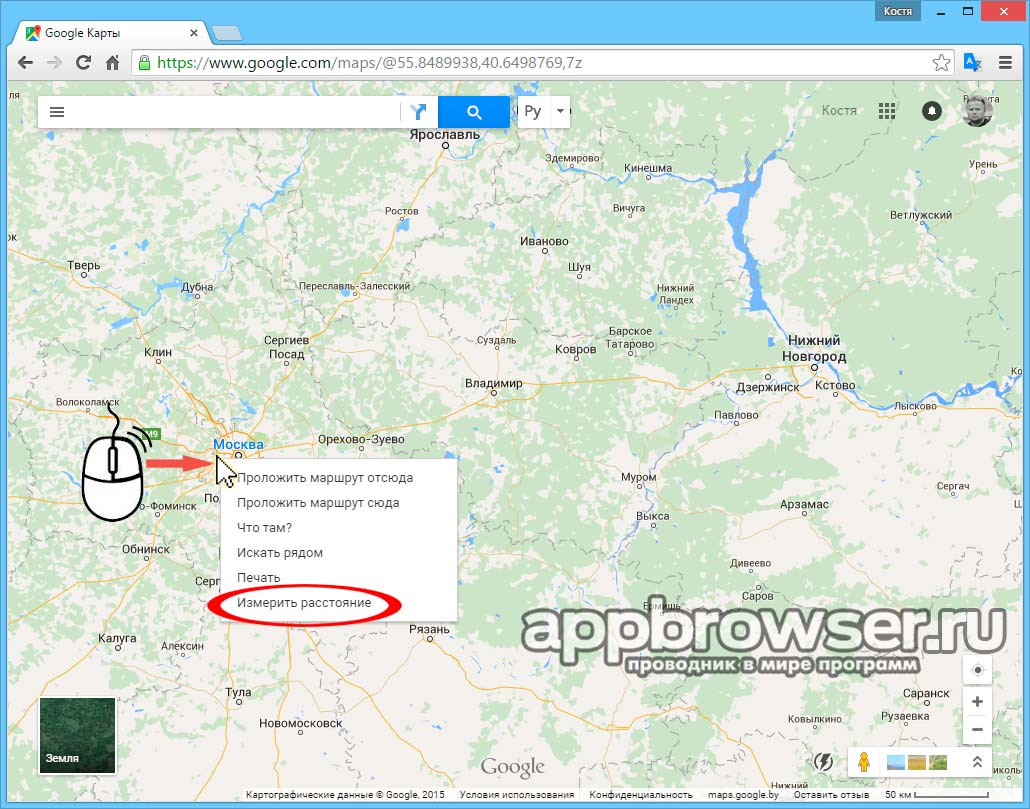1030x809 pixels.
Task: Click the Google Translate icon in the toolbar
Action: (972, 63)
